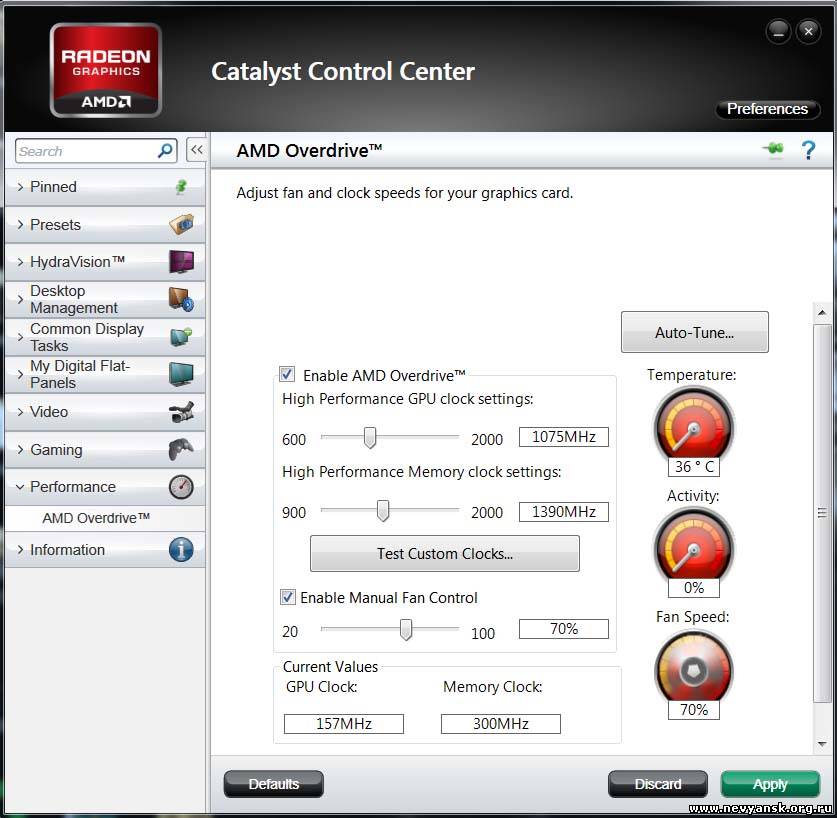Click the My Digital Flat-Panels monitor icon
Screen dimensions: 837x818
point(181,374)
